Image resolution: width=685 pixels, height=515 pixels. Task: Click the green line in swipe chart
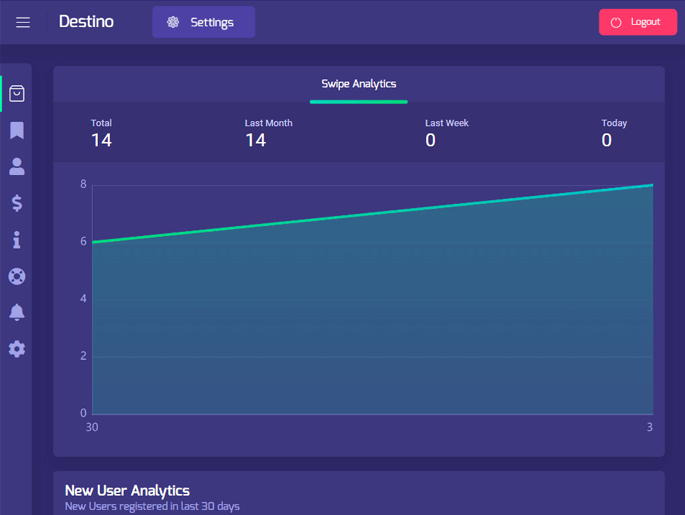[372, 213]
